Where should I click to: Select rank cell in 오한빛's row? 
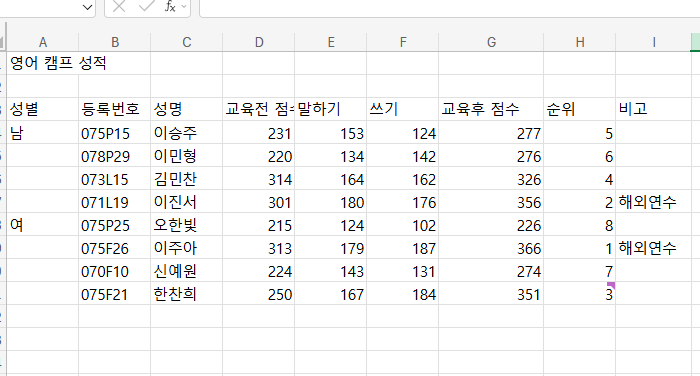[579, 225]
